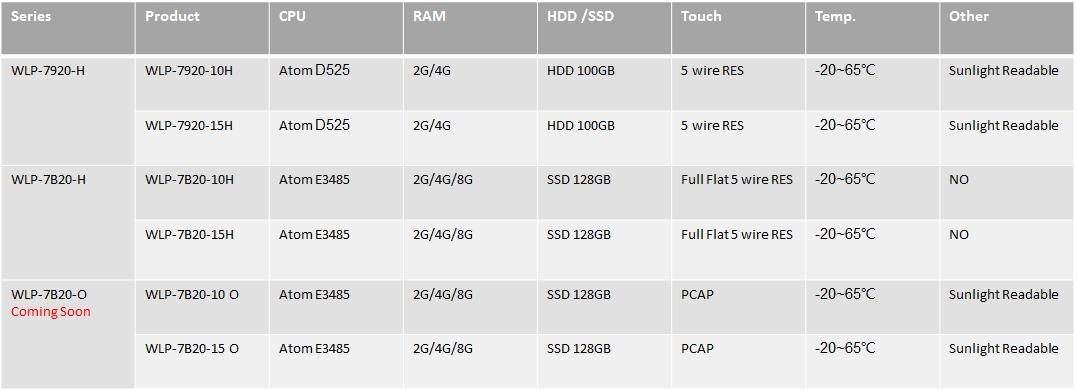Click PCAP in the WLP-7B20-10 O row
This screenshot has height=391, width=1077.
697,295
